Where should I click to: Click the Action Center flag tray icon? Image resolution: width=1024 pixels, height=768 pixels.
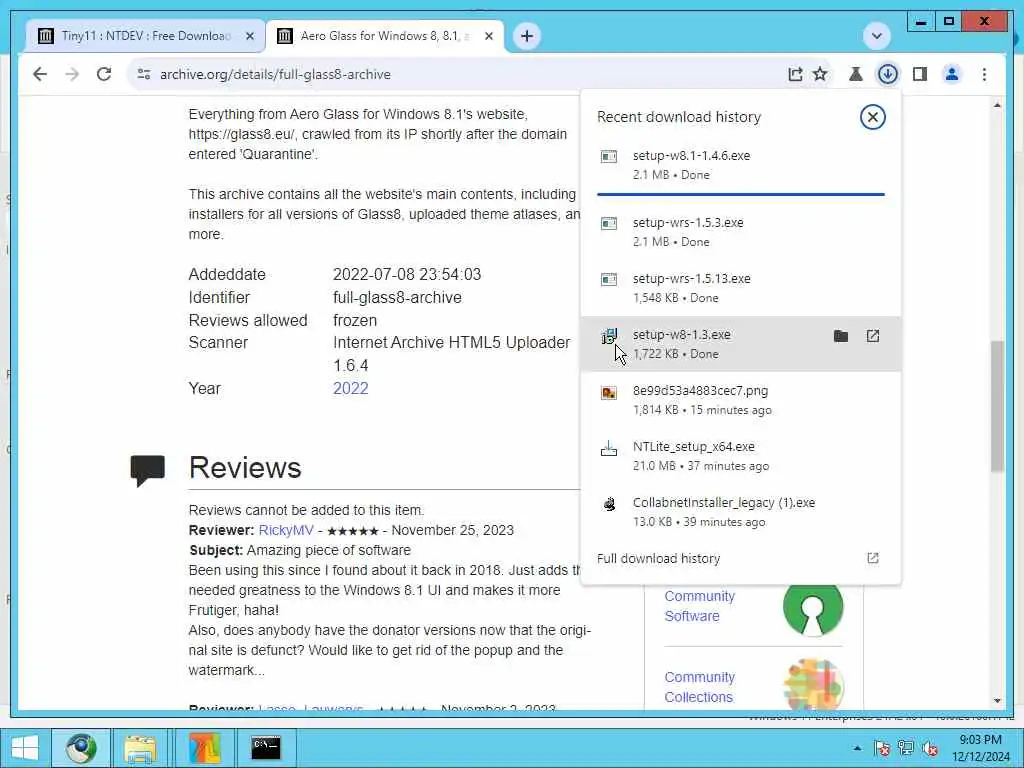click(x=882, y=748)
